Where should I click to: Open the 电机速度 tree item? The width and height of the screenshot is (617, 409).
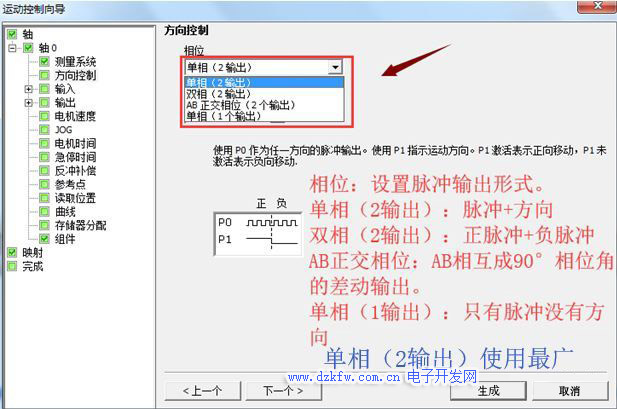click(x=75, y=116)
